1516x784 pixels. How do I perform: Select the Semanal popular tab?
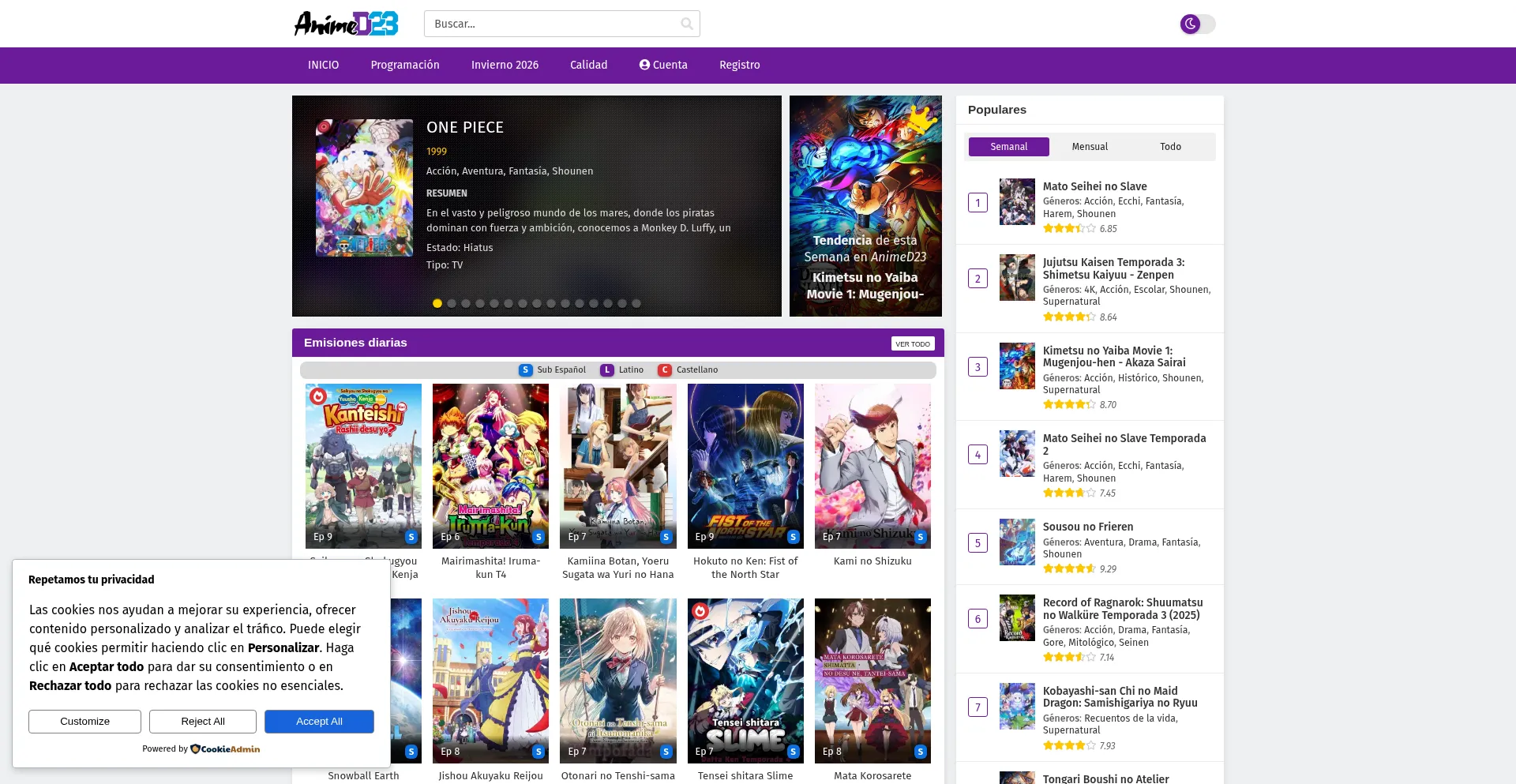[1009, 147]
